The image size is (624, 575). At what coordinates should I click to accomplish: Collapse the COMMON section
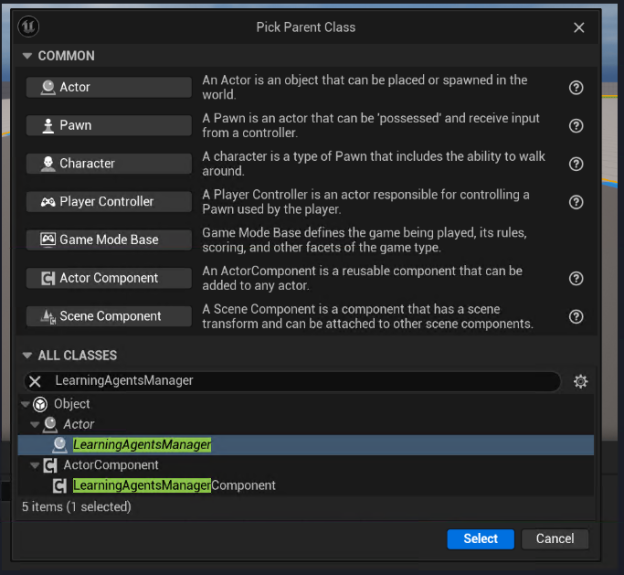27,56
